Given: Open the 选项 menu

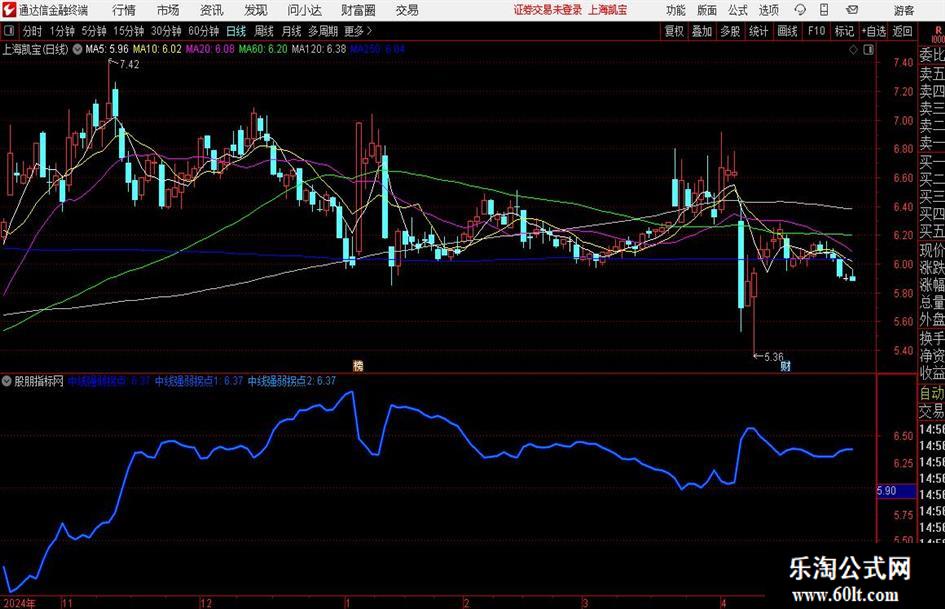Looking at the screenshot, I should 768,10.
